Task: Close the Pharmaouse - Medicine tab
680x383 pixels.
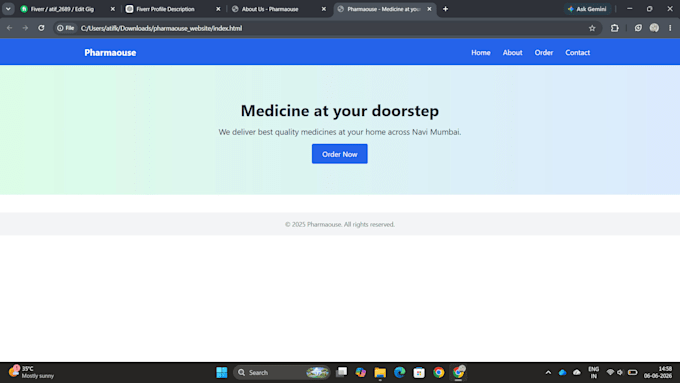Action: [x=429, y=9]
